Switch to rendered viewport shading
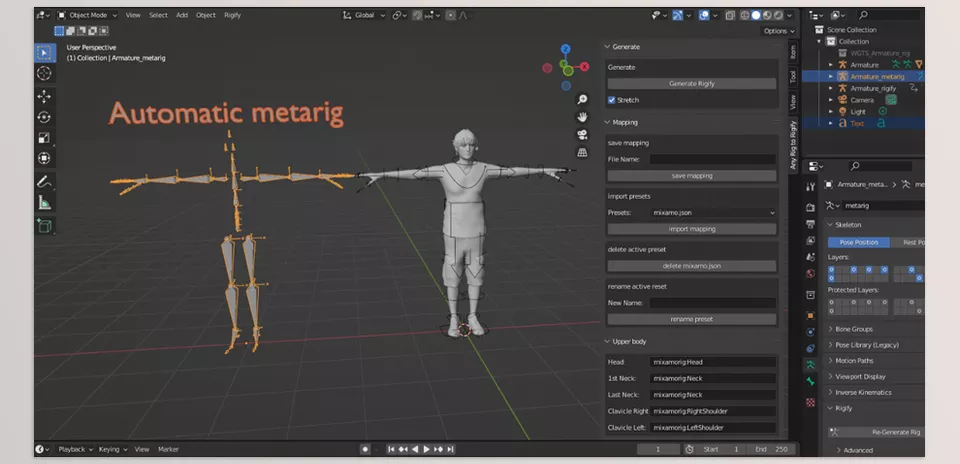 (778, 15)
